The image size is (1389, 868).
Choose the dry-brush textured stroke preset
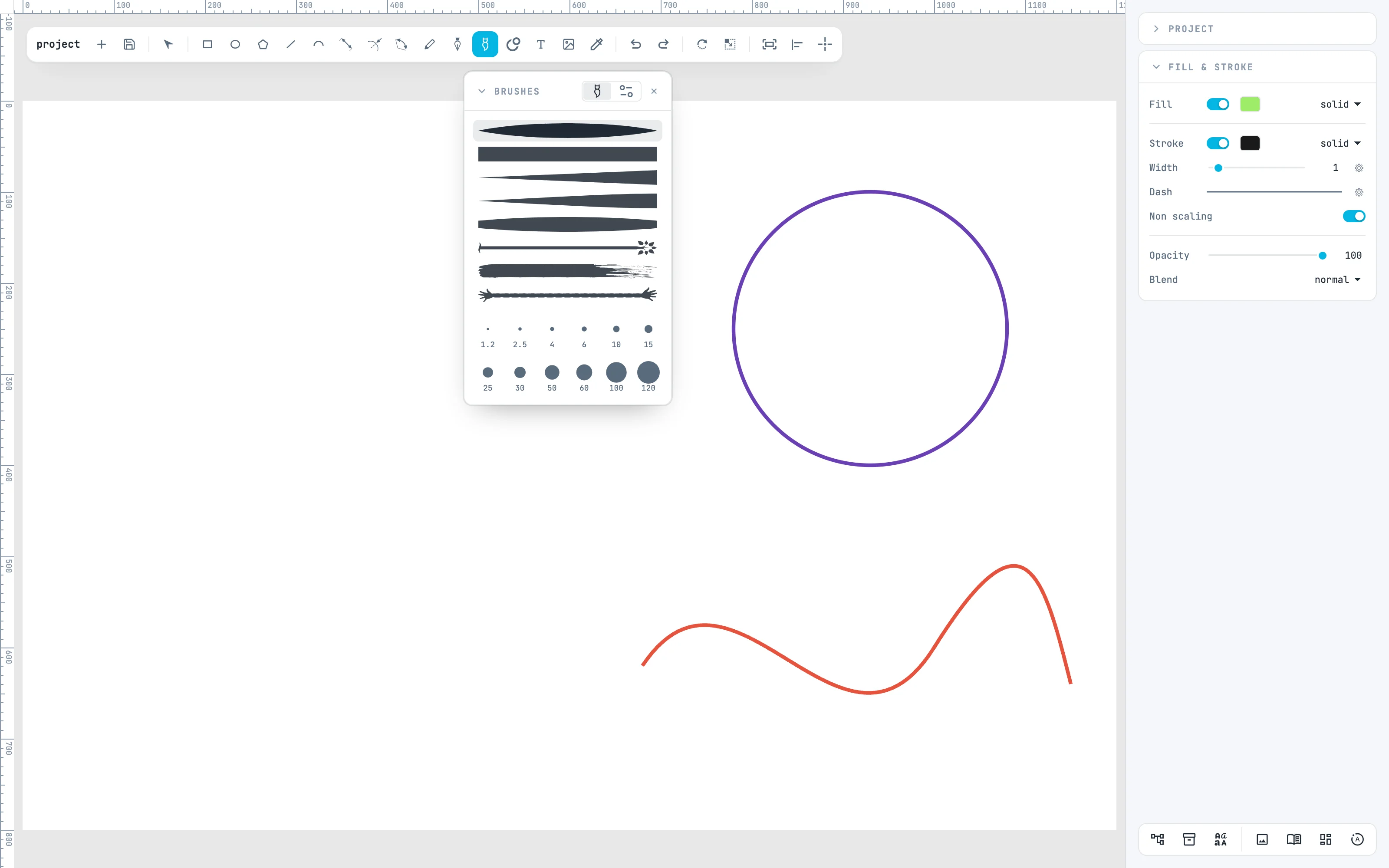point(567,271)
